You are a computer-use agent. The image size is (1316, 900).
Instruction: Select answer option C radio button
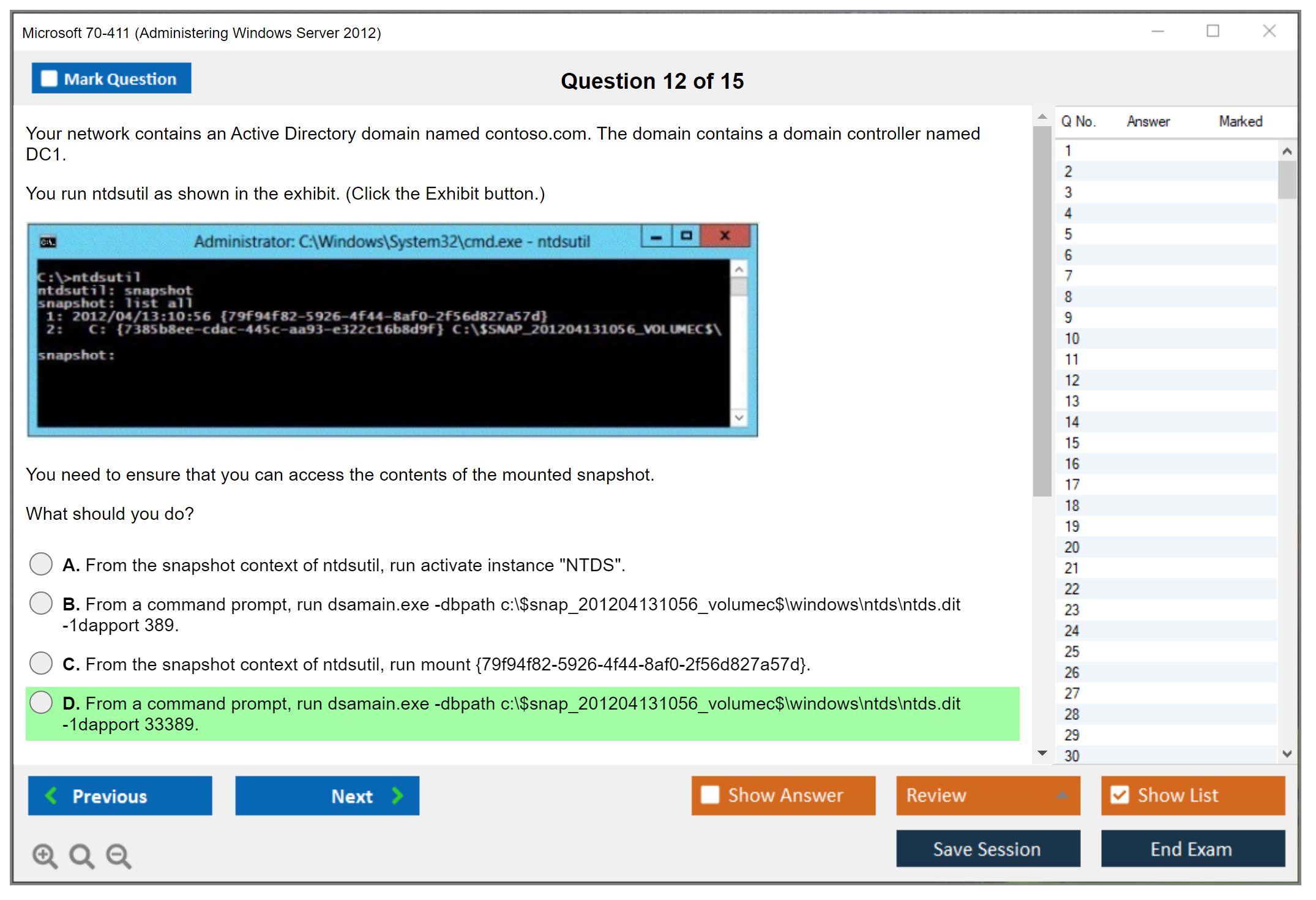41,663
